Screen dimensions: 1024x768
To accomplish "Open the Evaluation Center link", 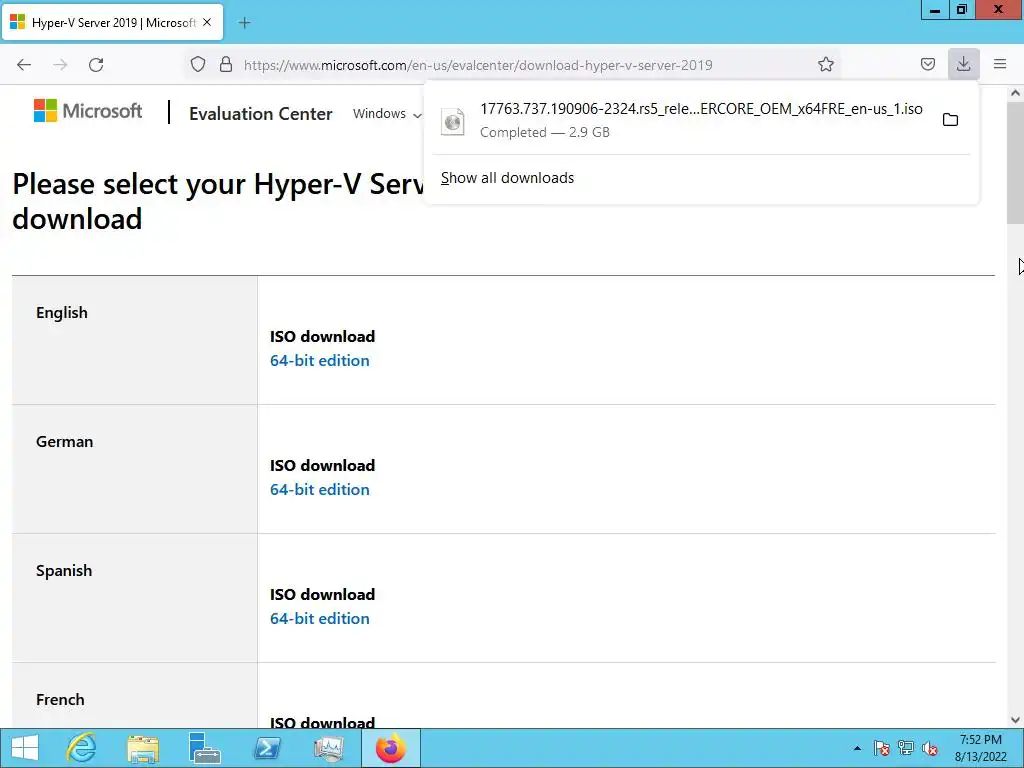I will [x=261, y=114].
